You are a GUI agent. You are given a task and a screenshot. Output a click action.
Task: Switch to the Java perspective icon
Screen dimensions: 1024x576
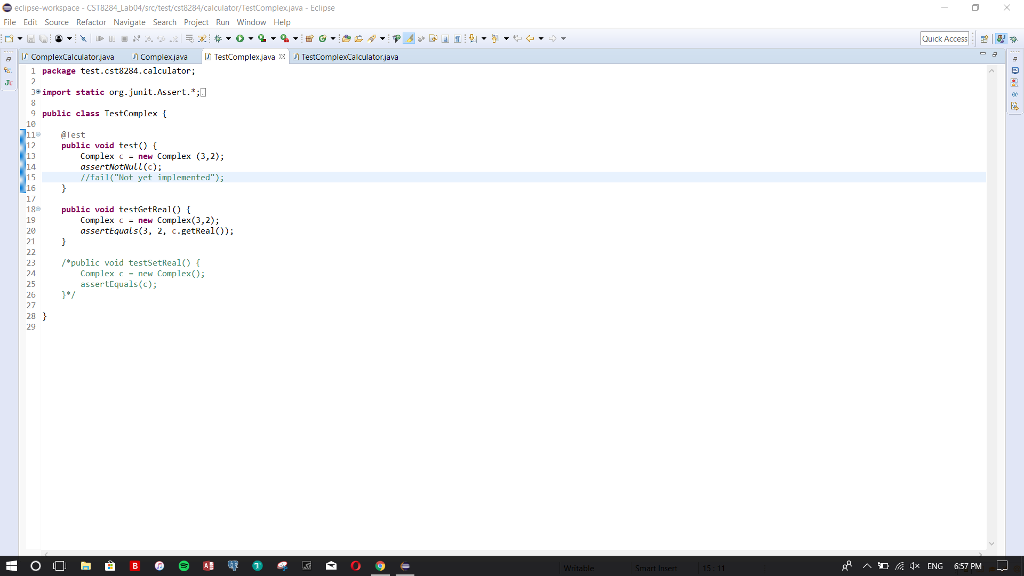(1000, 39)
